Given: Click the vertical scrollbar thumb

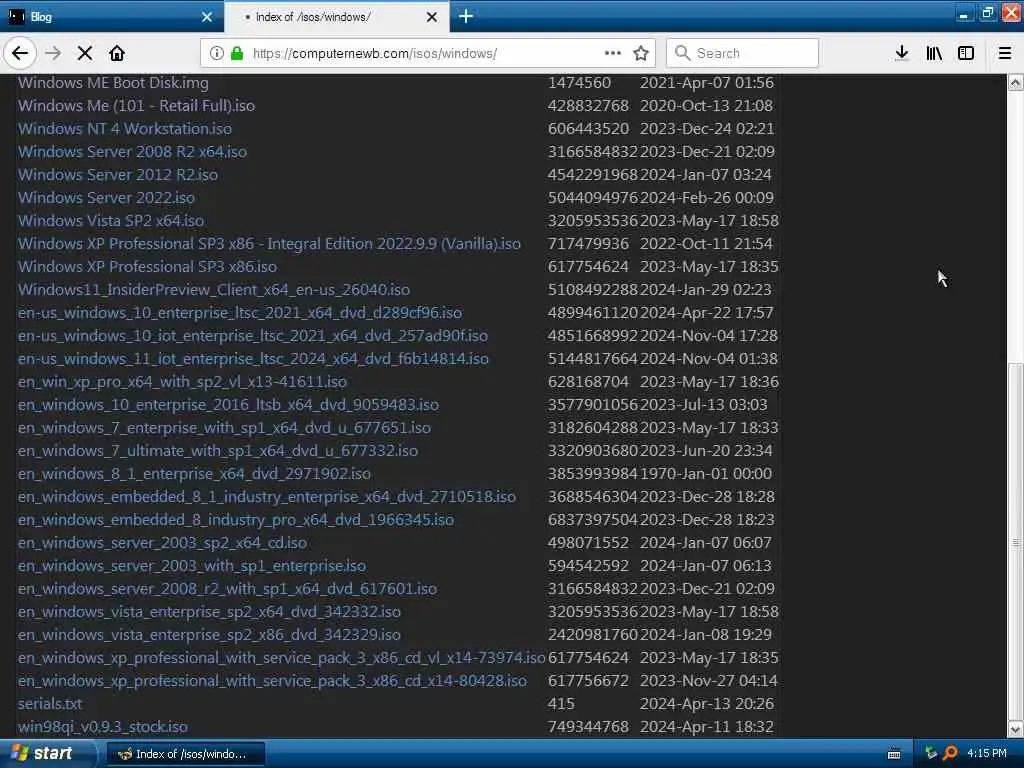Looking at the screenshot, I should coord(1016,541).
